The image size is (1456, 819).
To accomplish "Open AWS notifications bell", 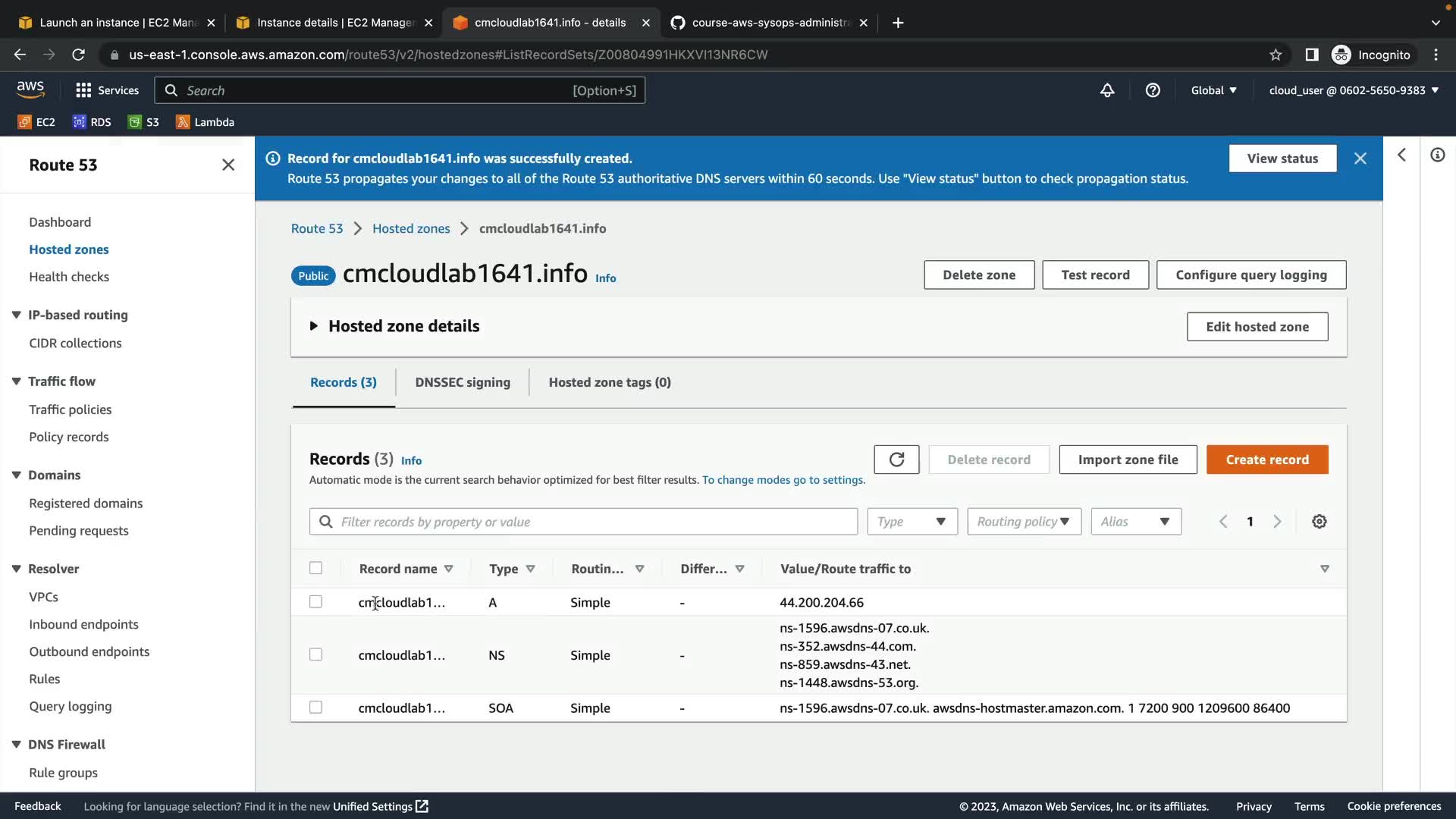I will 1107,90.
